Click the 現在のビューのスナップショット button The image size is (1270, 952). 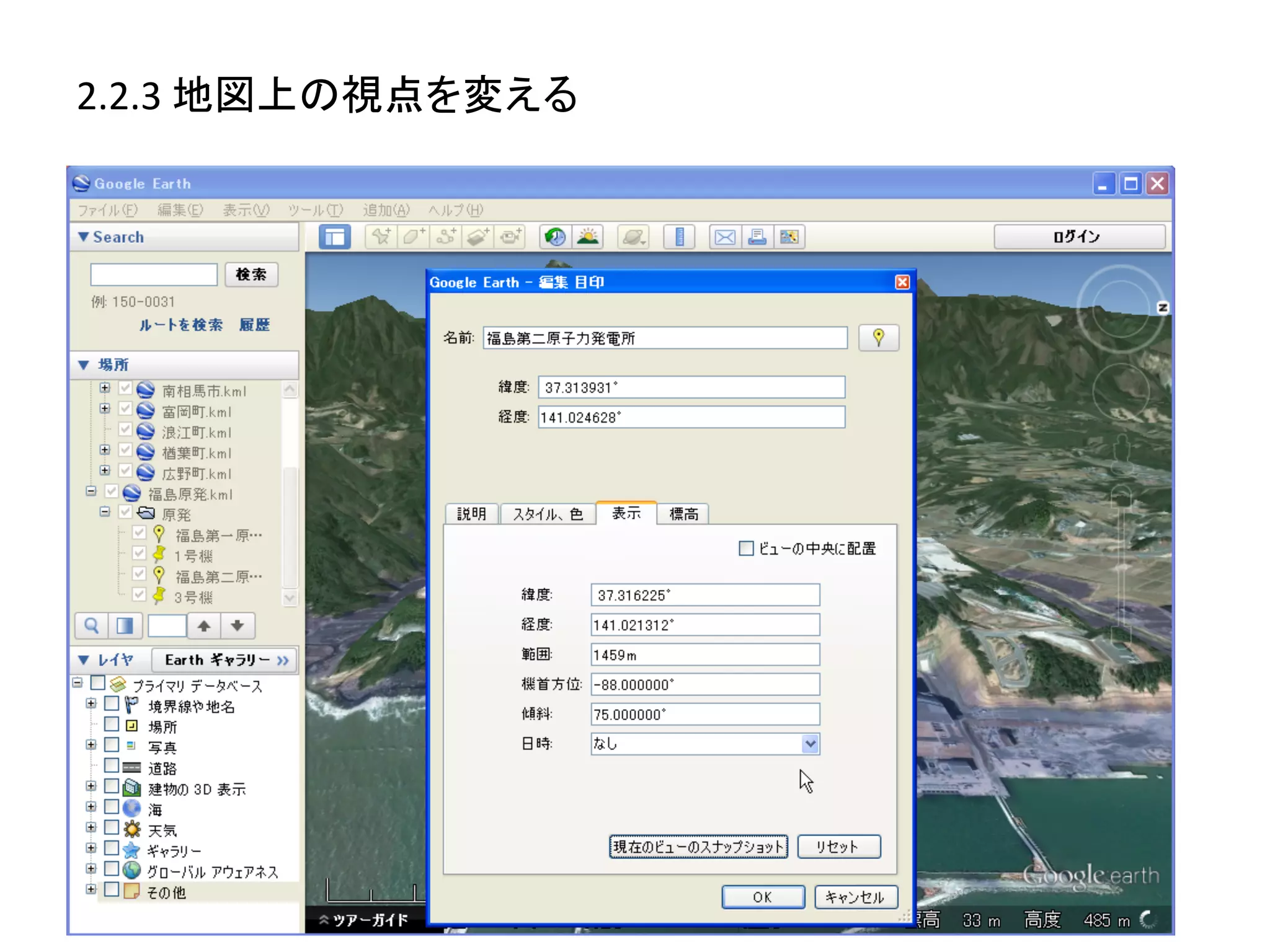click(x=698, y=847)
